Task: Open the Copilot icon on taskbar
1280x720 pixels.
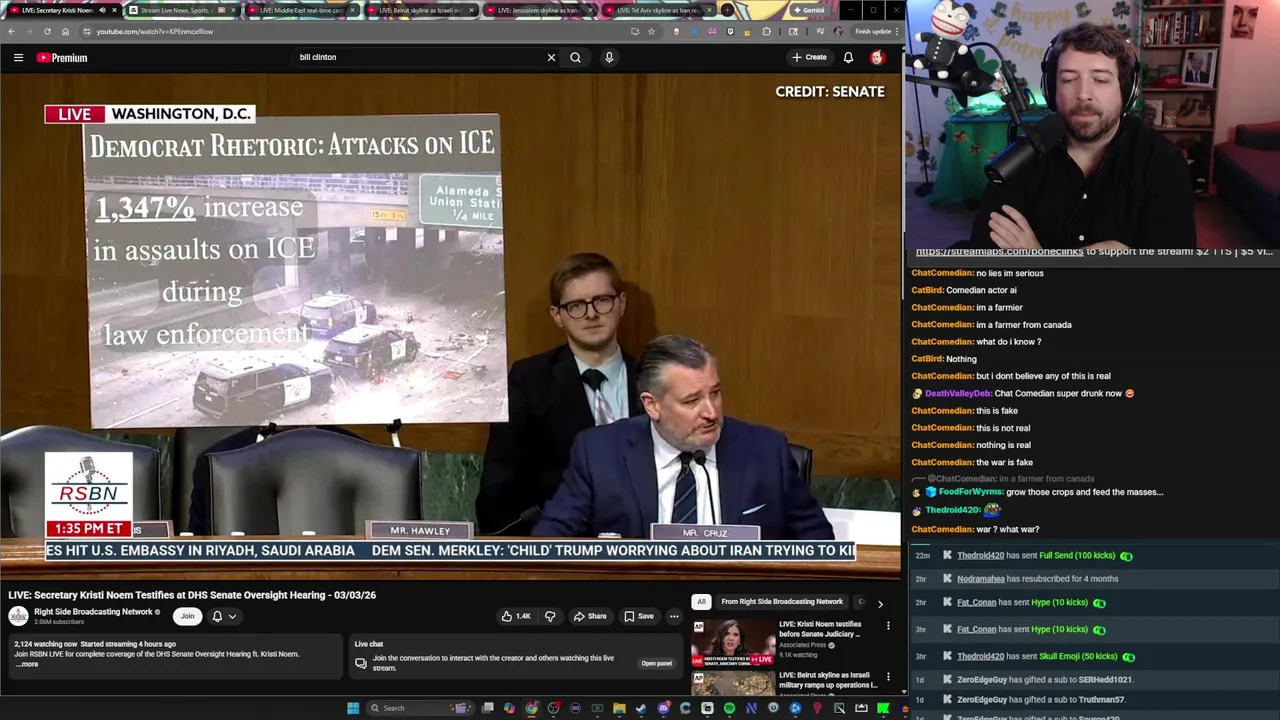Action: pyautogui.click(x=509, y=708)
